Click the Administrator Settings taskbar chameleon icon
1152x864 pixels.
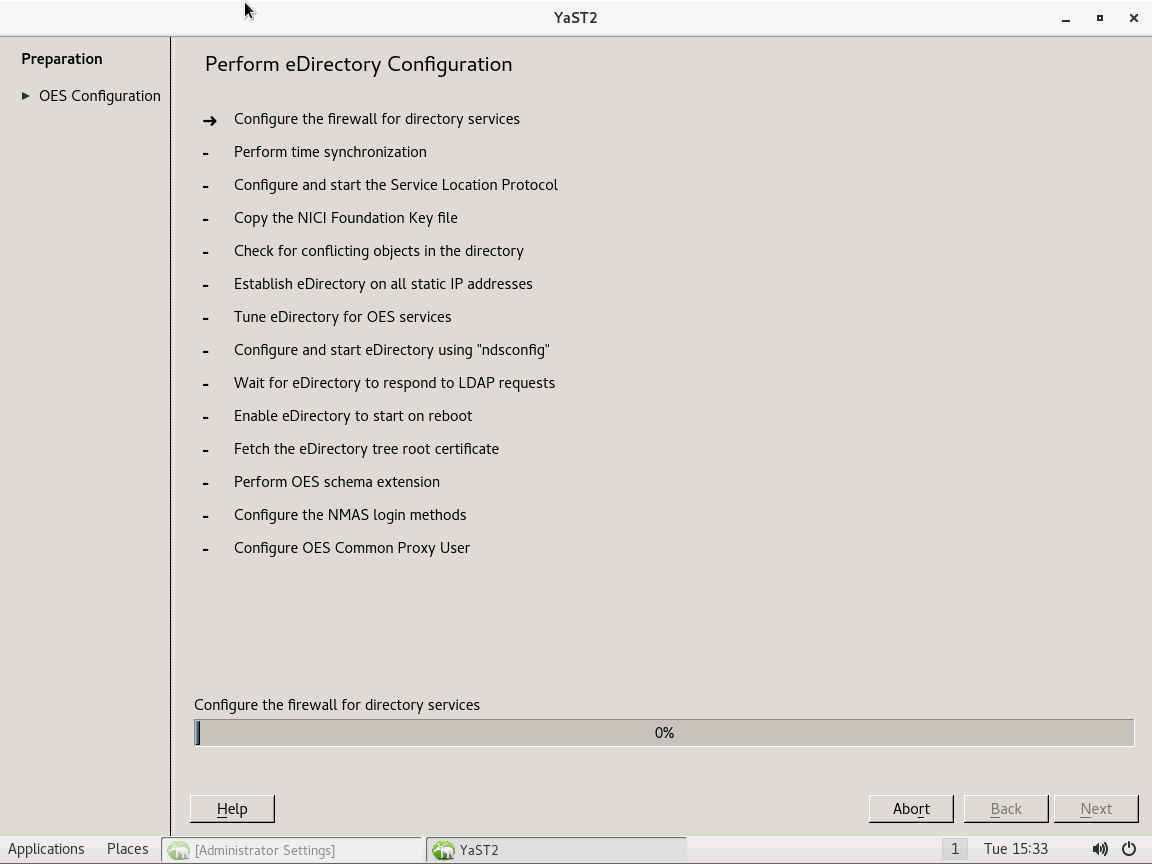click(x=178, y=850)
